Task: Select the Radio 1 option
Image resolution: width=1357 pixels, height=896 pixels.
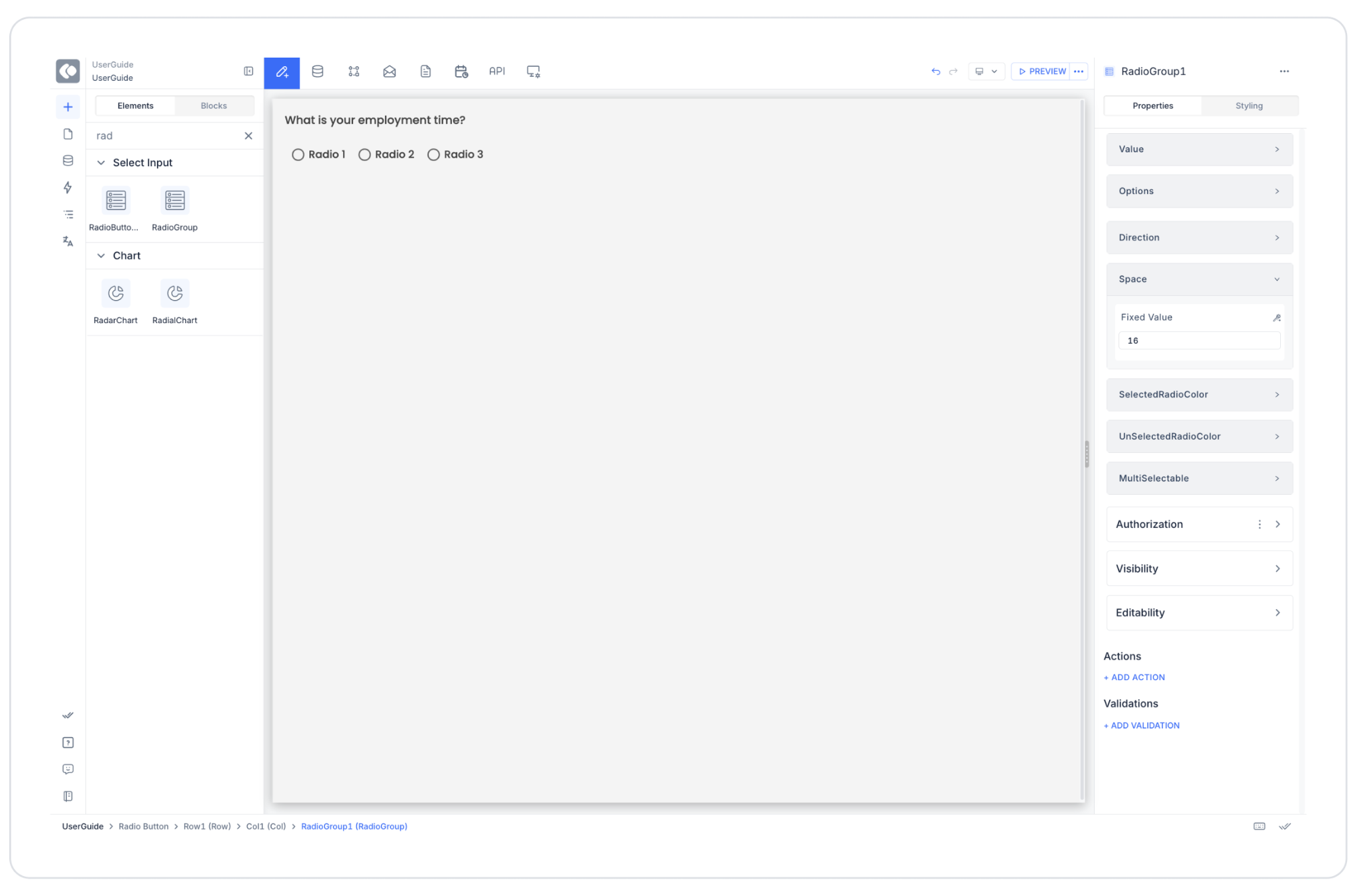Action: coord(298,154)
